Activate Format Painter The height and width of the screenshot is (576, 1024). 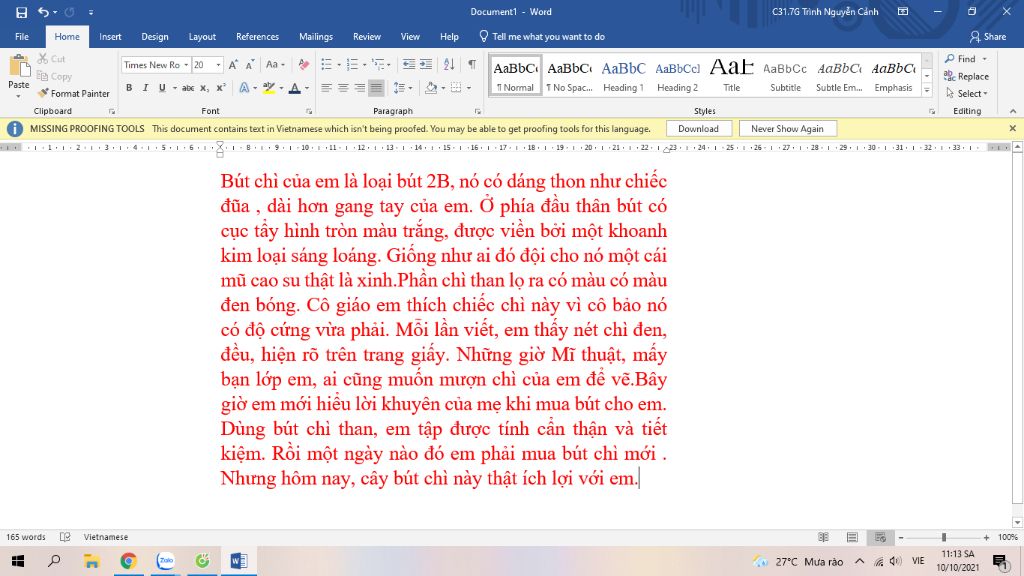click(x=74, y=93)
